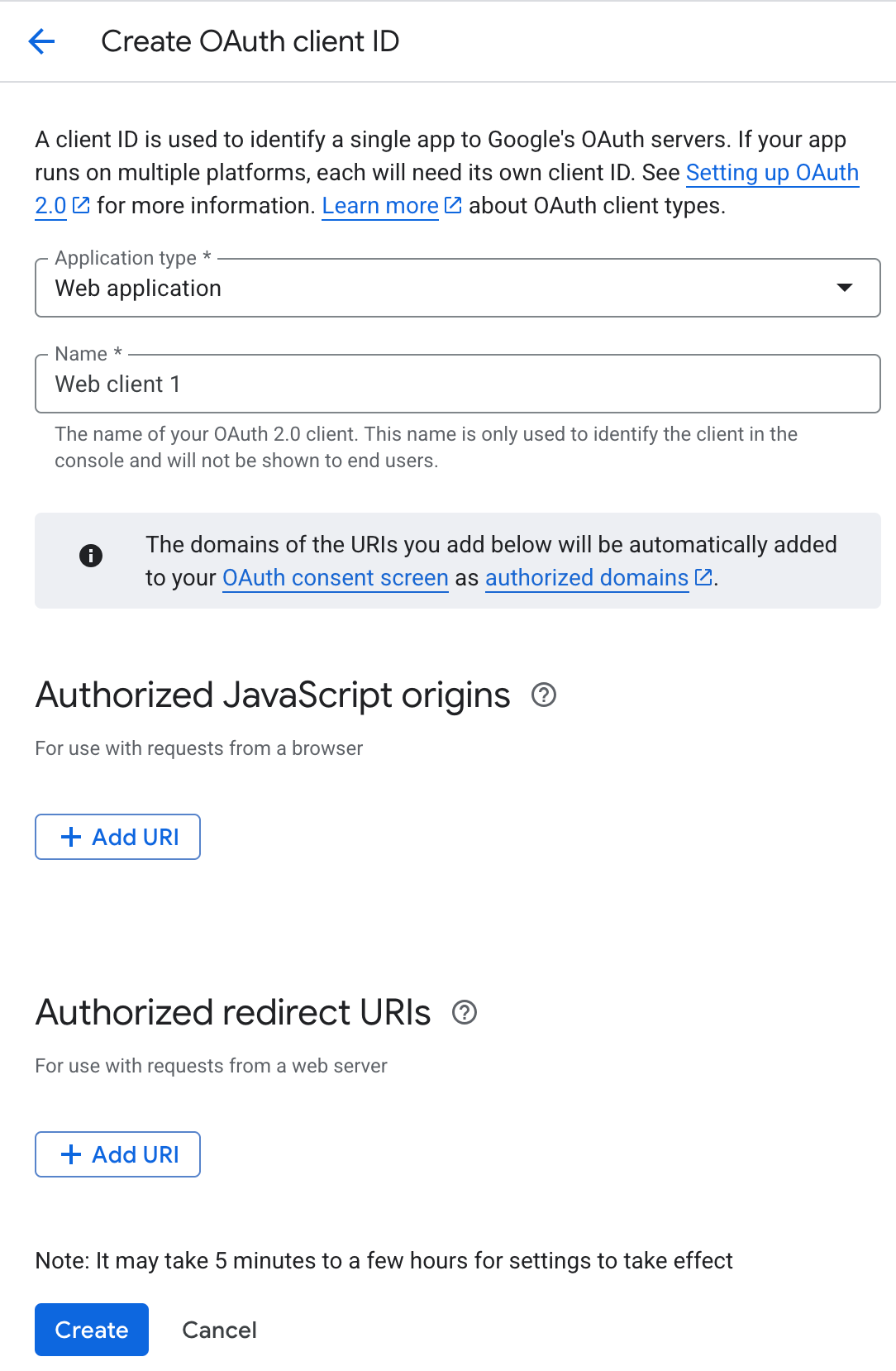This screenshot has width=896, height=1371.
Task: Open help for Authorized JavaScript origins
Action: 543,695
